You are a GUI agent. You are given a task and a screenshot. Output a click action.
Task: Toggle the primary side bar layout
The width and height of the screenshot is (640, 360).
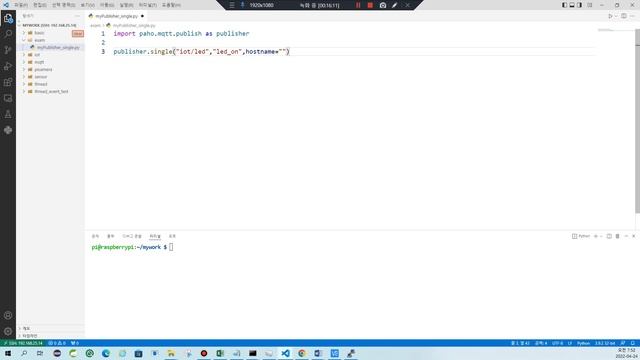click(x=564, y=5)
